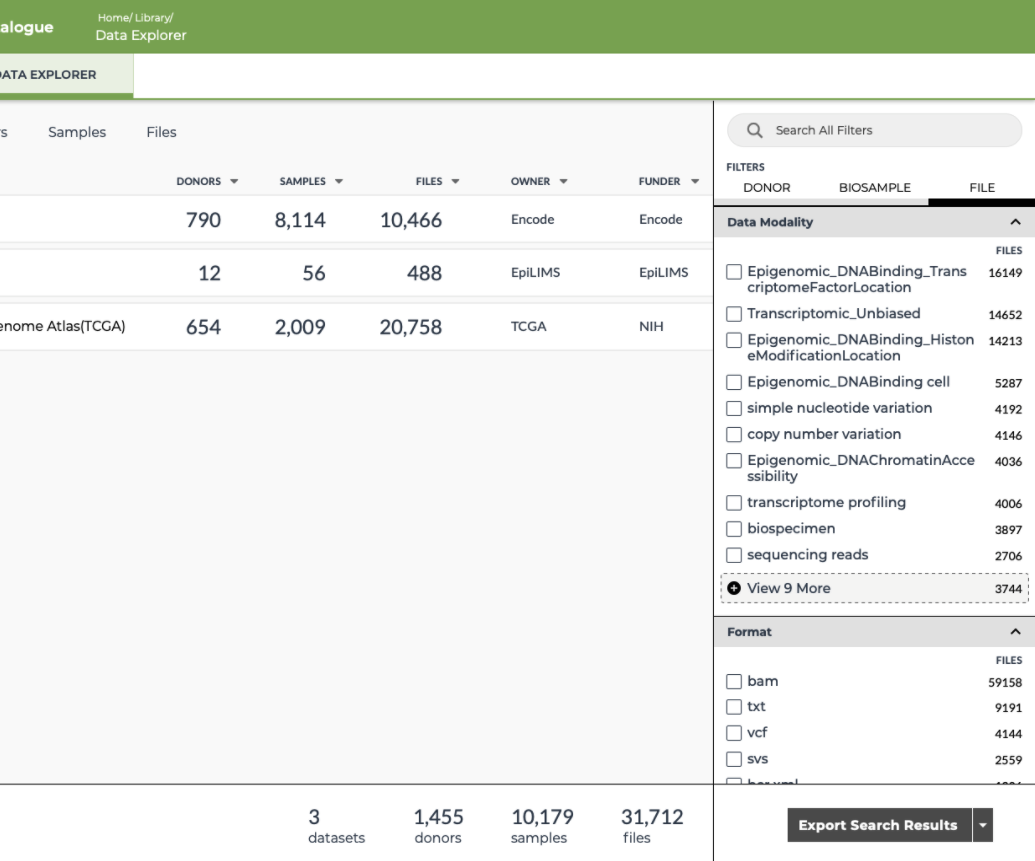Screen dimensions: 1035x861
Task: Click the 10,179 samples total
Action: [x=543, y=817]
